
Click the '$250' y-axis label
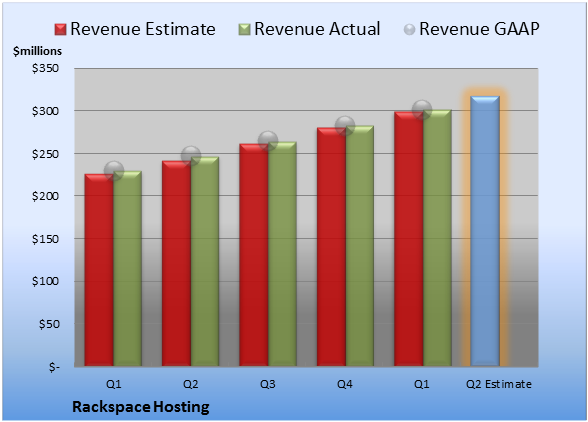tap(45, 154)
